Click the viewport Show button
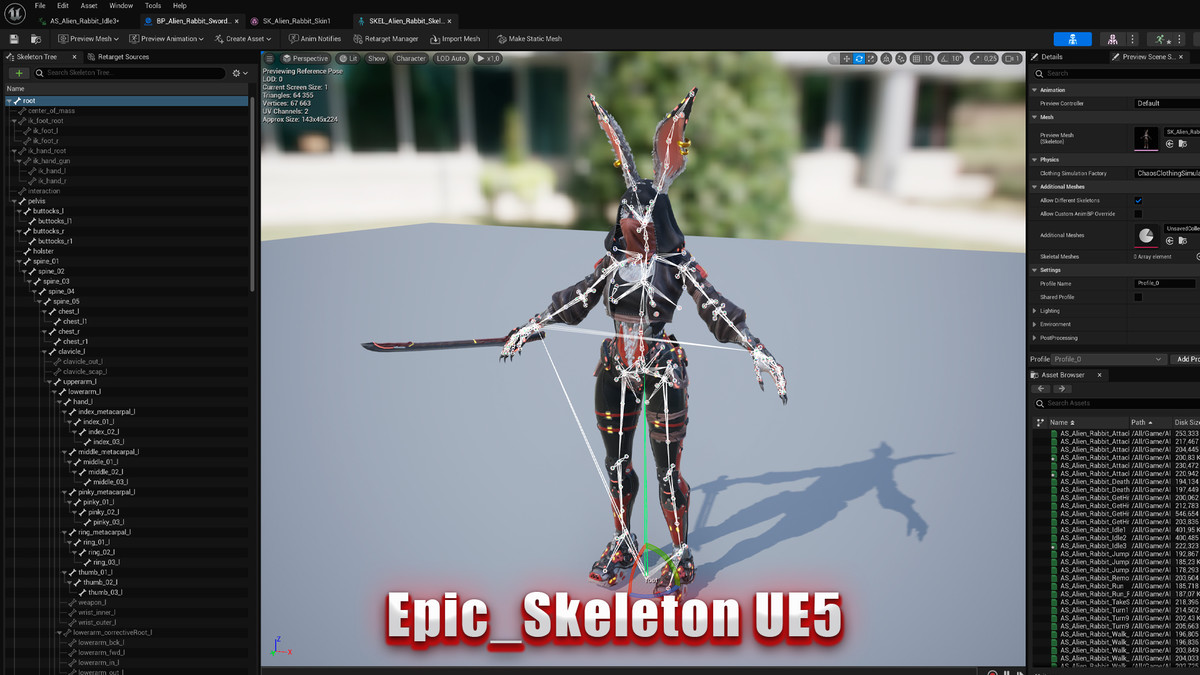This screenshot has width=1200, height=675. point(376,59)
